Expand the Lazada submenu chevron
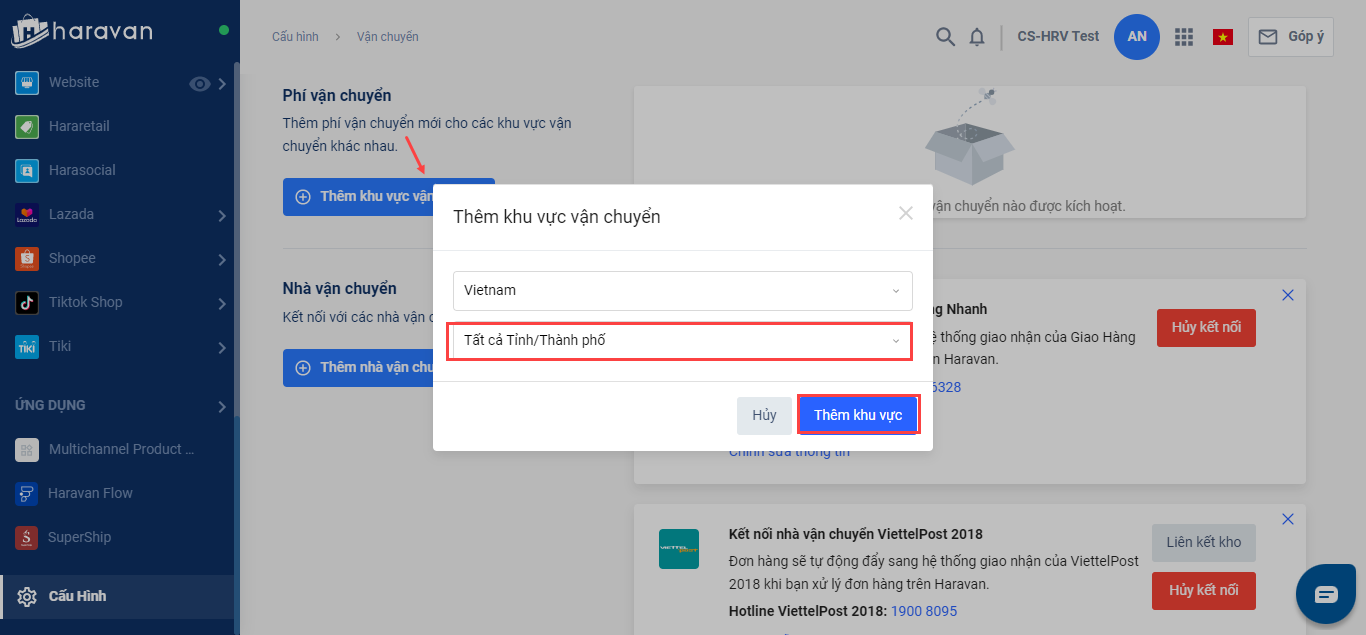The image size is (1366, 635). click(222, 216)
